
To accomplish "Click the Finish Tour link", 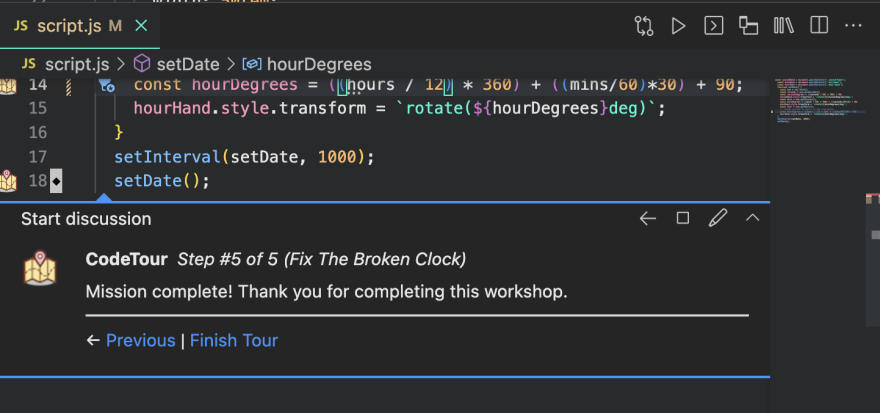I will [234, 340].
